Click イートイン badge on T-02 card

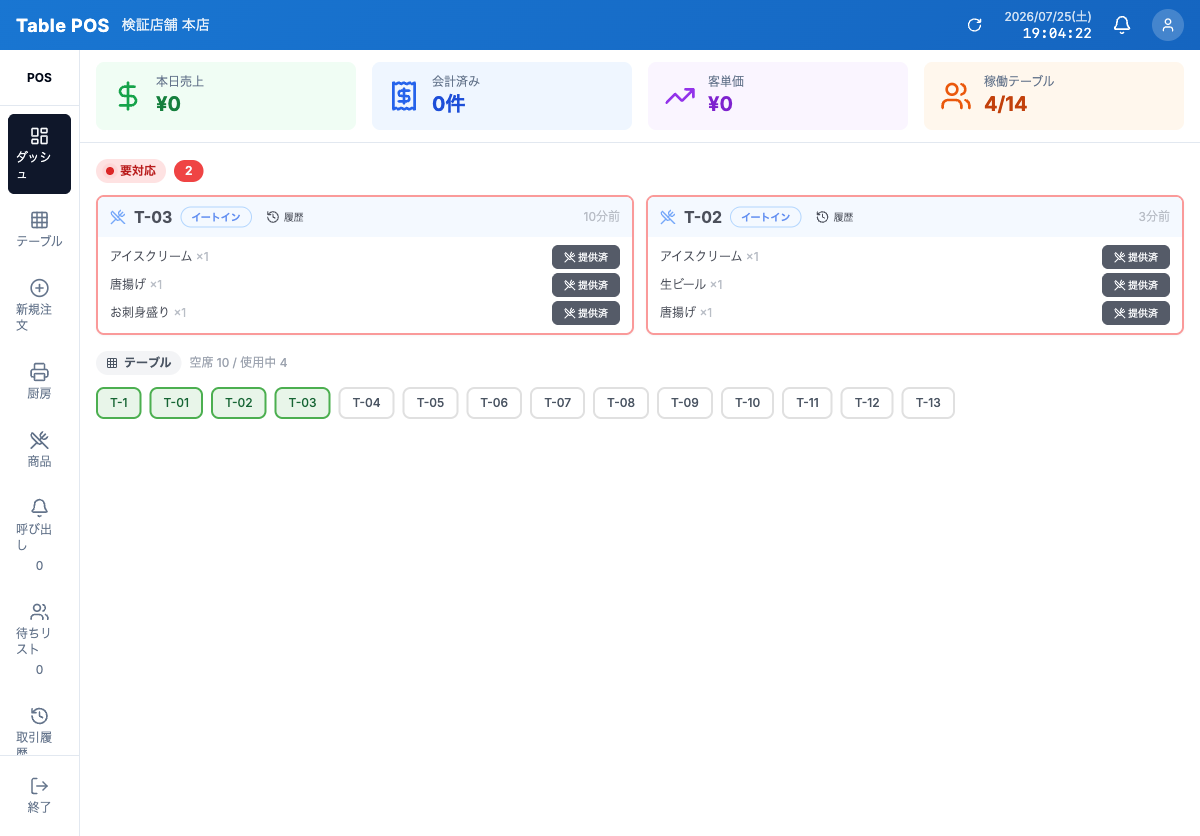[766, 217]
